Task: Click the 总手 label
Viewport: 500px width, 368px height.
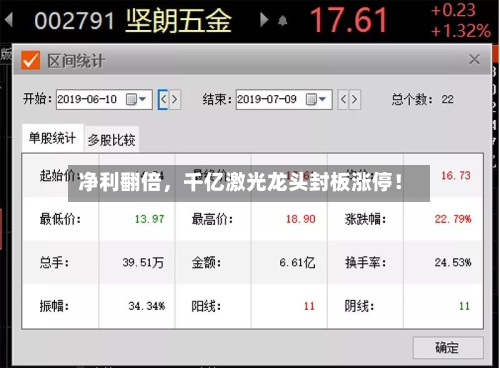Action: [54, 263]
